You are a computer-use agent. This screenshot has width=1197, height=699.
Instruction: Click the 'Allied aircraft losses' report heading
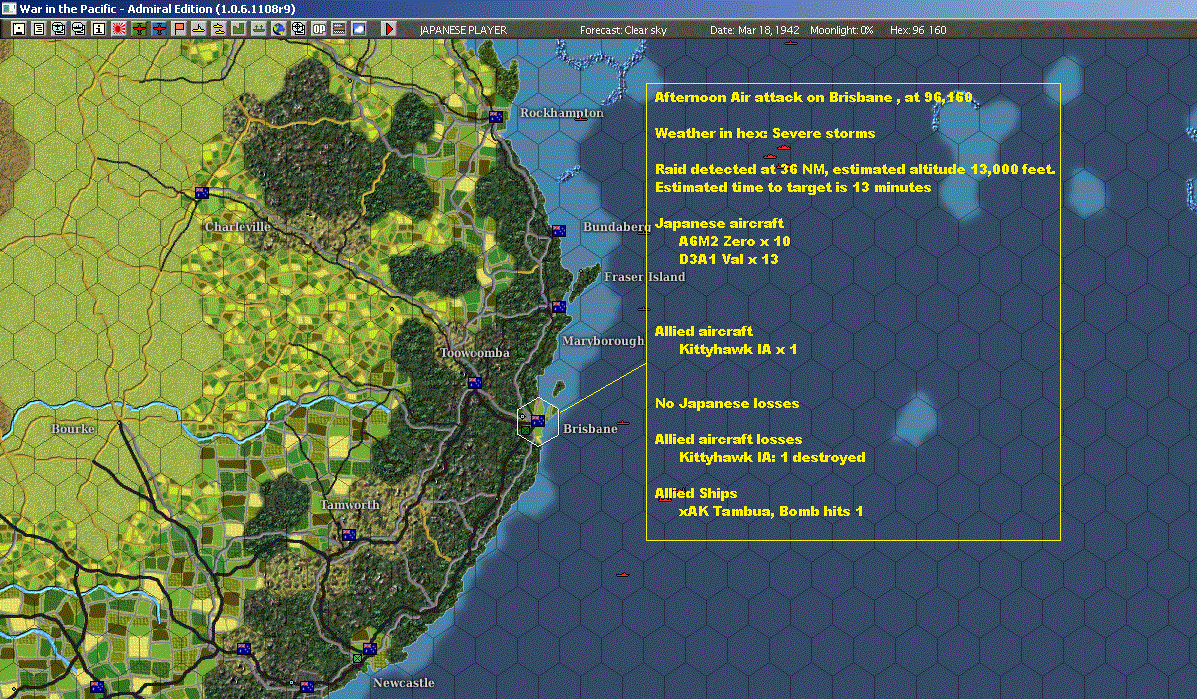pos(728,439)
